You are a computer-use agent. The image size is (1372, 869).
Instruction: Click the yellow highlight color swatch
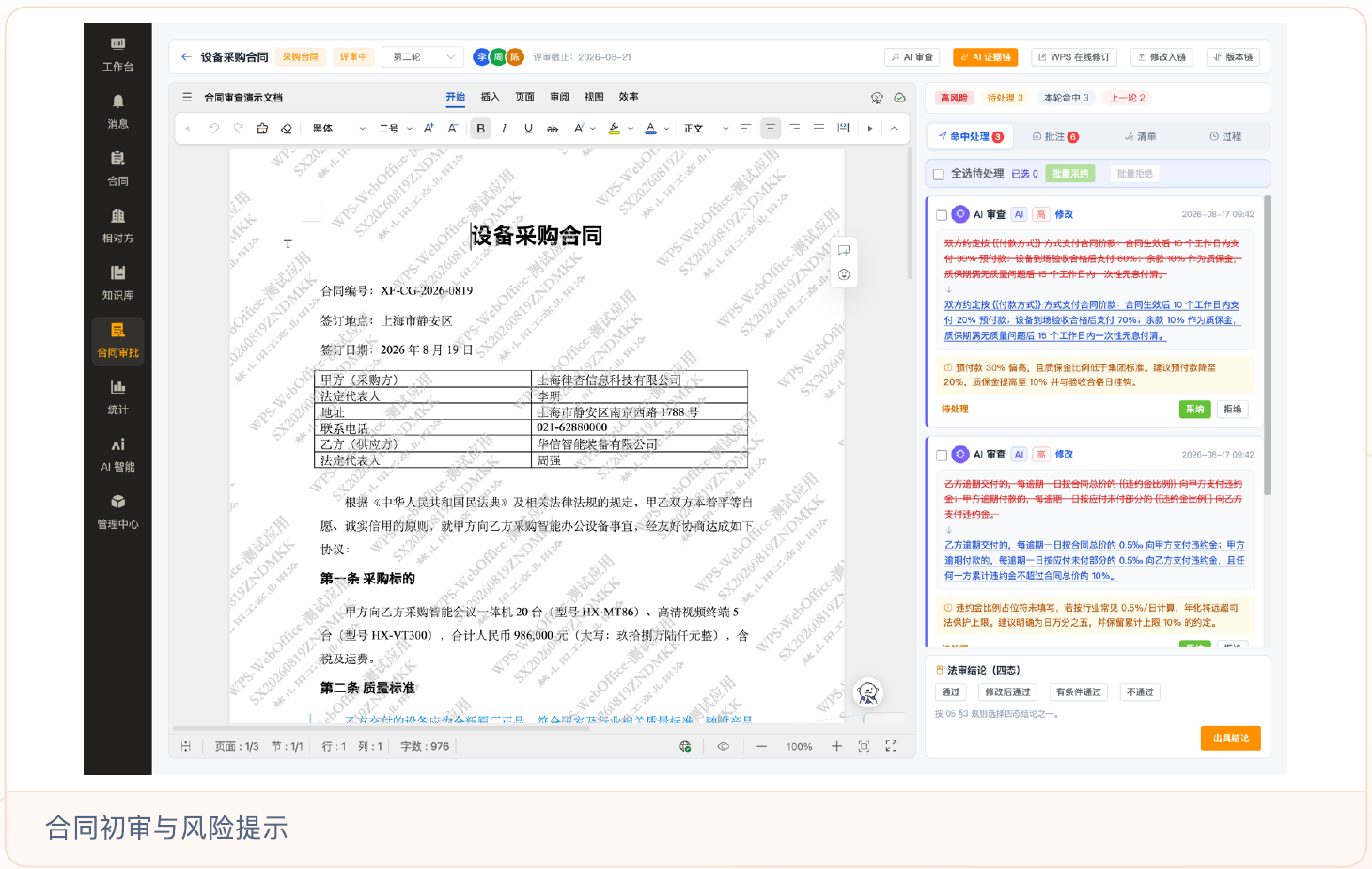pos(615,129)
